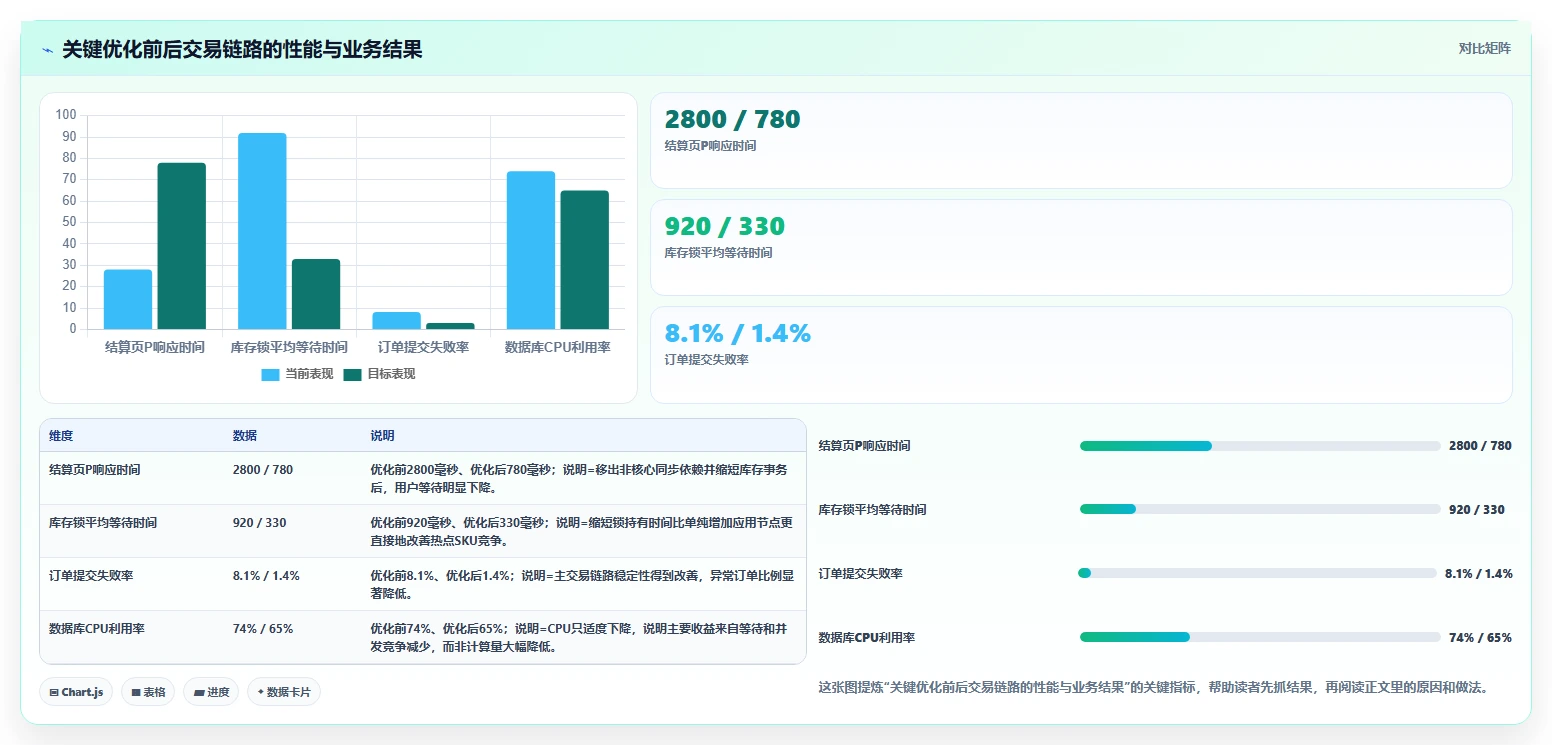Select table cell 结算页P响应时间 in 维度 column
Image resolution: width=1552 pixels, height=745 pixels.
pyautogui.click(x=95, y=469)
